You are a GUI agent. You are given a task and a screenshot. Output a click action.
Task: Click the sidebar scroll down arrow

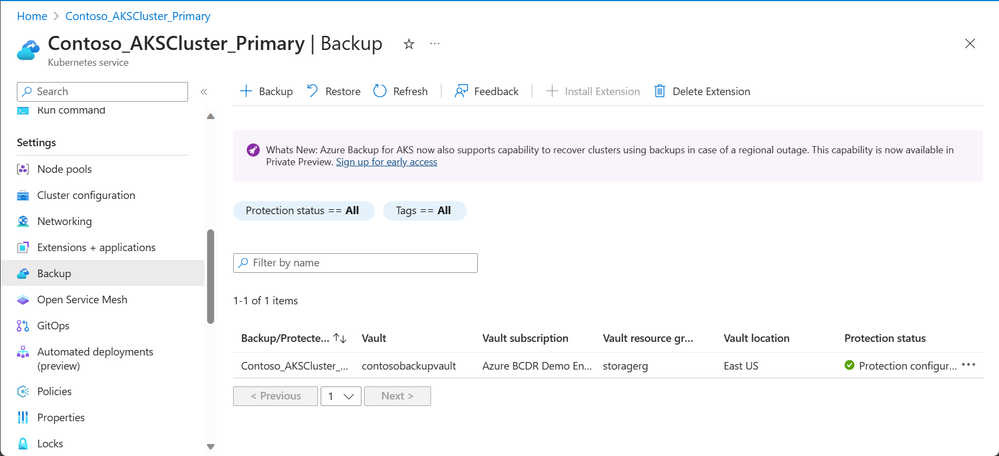pyautogui.click(x=210, y=447)
